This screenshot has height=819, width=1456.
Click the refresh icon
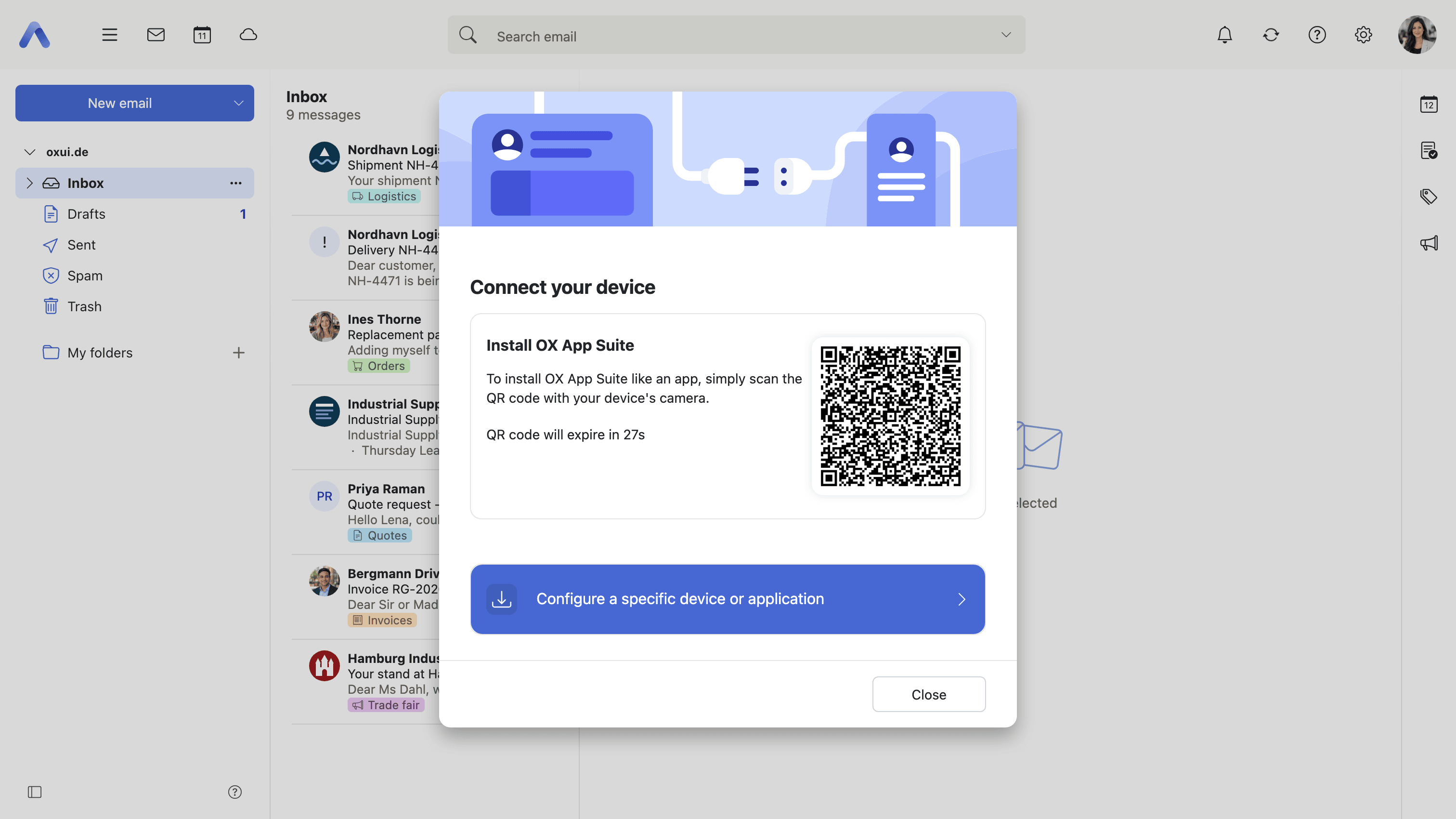[x=1271, y=35]
